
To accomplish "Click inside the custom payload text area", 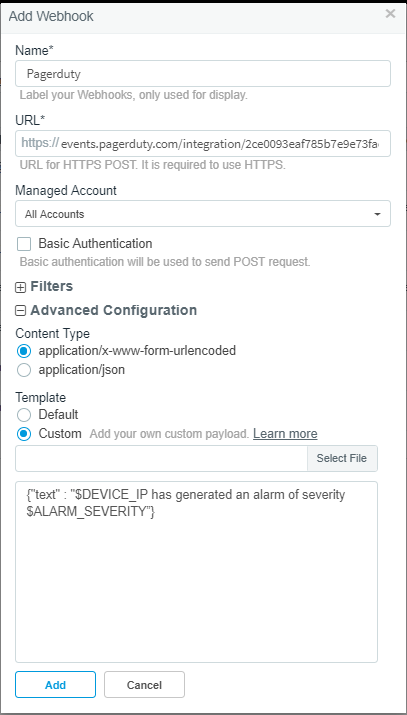I will click(196, 572).
